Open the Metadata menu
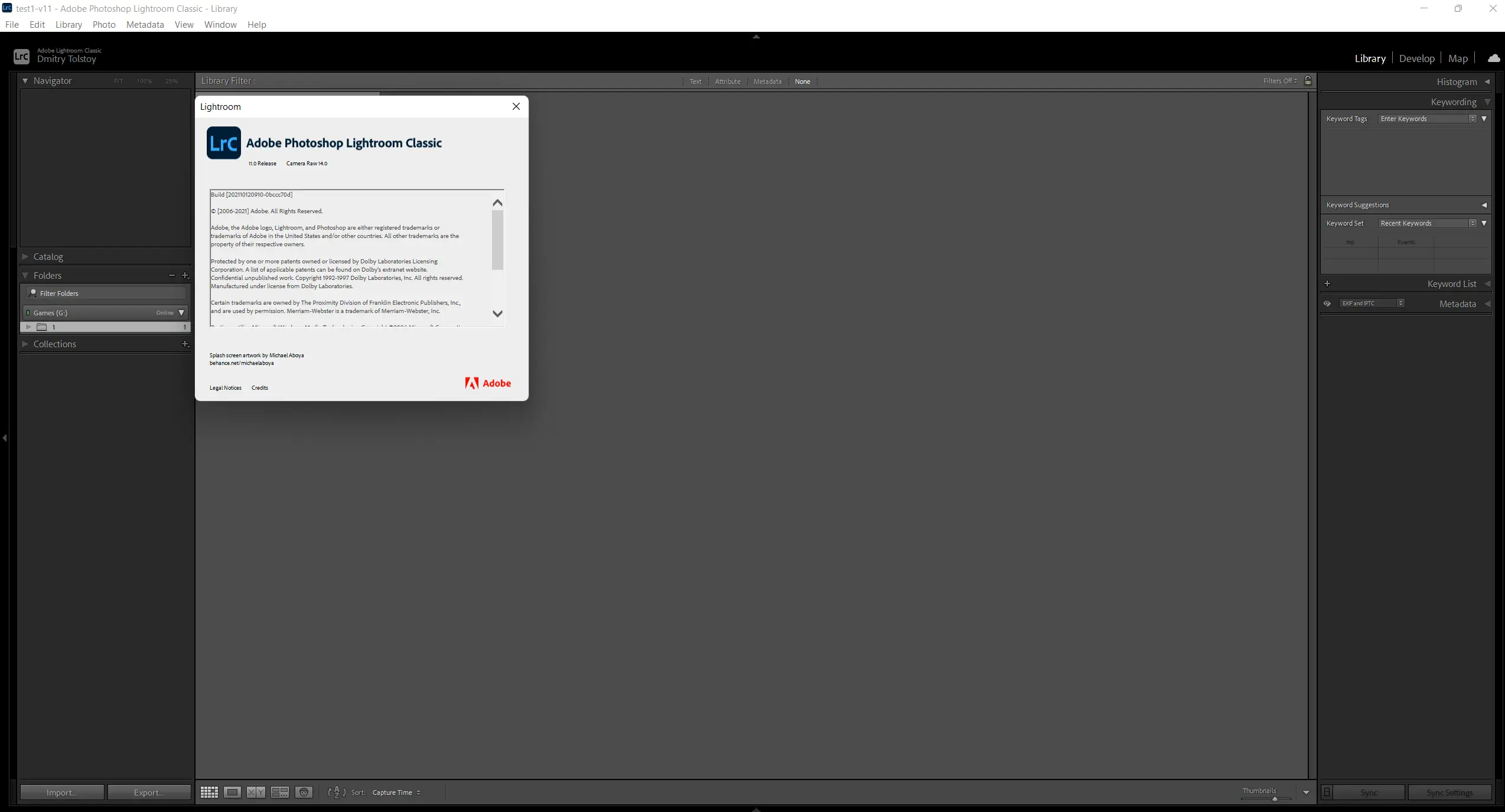This screenshot has height=812, width=1505. (x=145, y=24)
